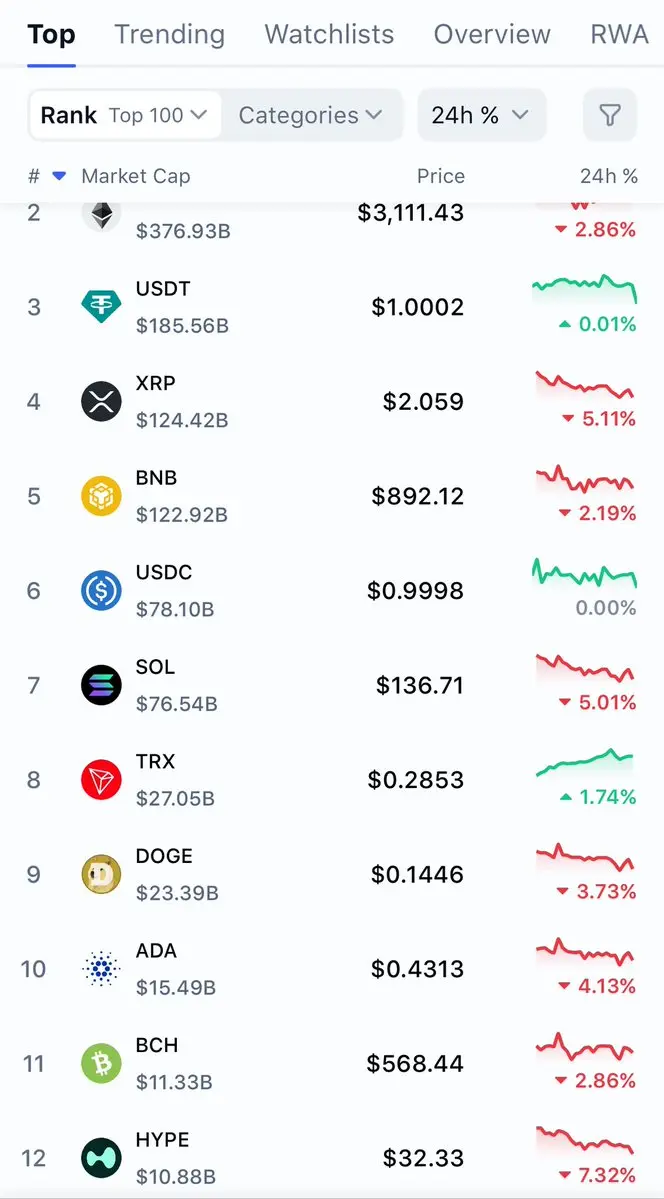This screenshot has height=1199, width=664.
Task: Open the Overview tab
Action: click(x=492, y=35)
